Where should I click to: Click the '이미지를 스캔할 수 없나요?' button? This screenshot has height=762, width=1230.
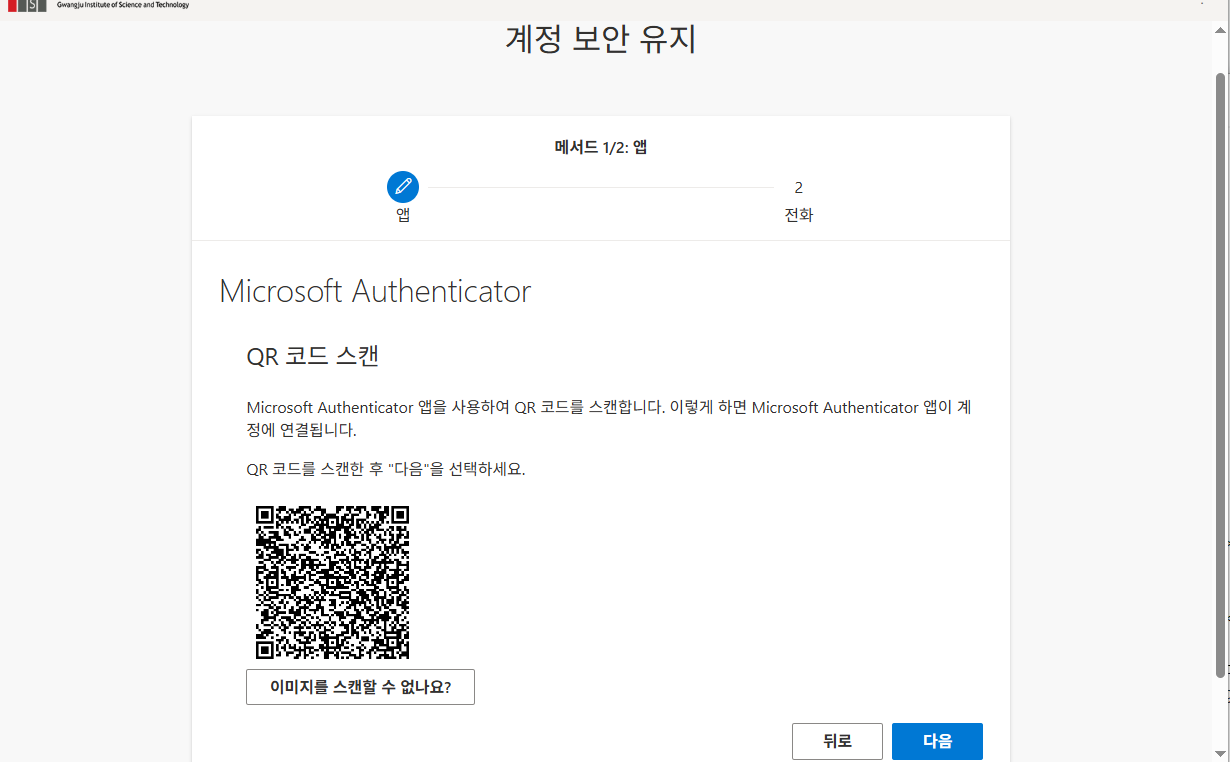point(360,687)
